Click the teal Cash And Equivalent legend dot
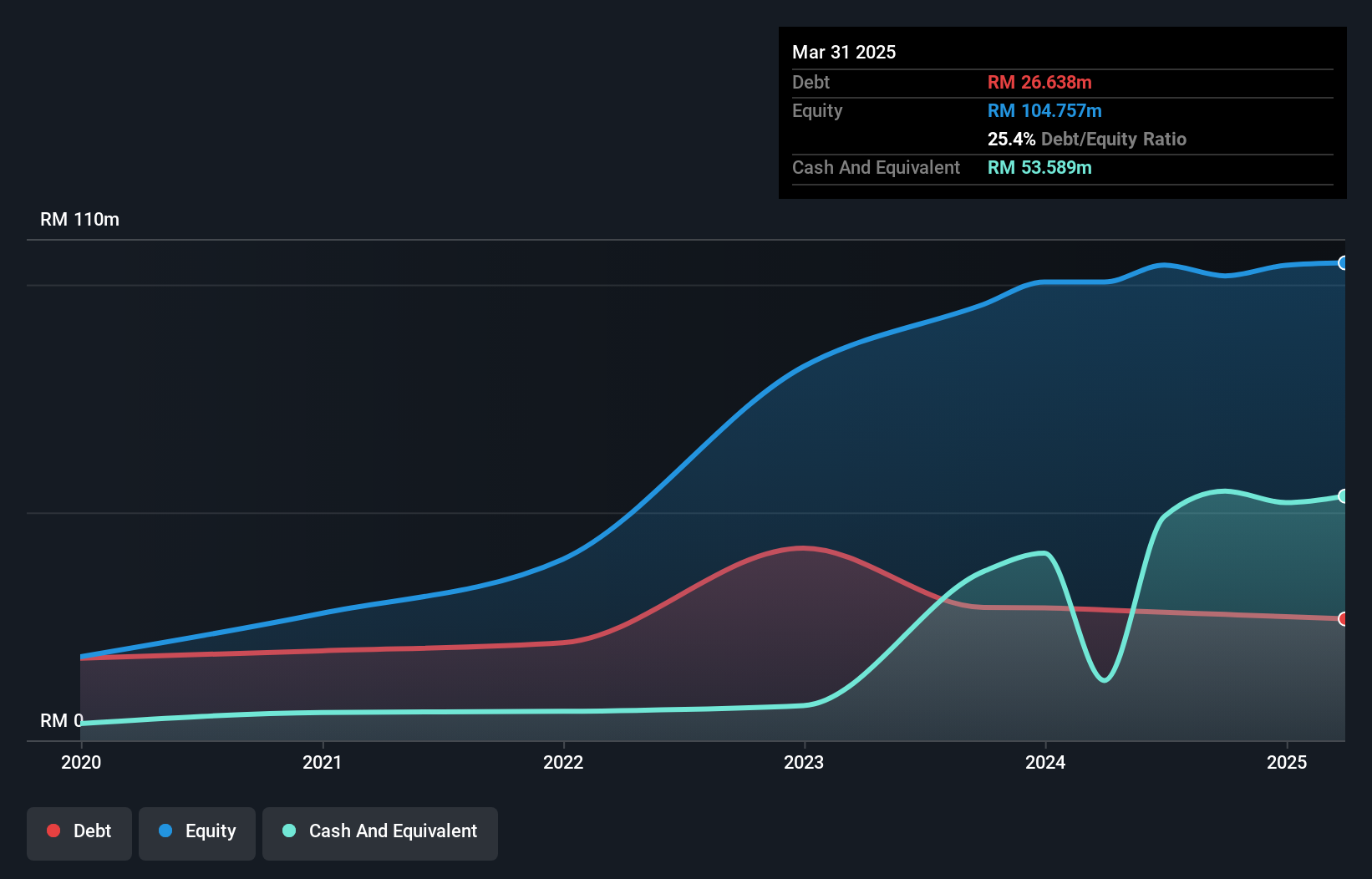 (x=288, y=831)
